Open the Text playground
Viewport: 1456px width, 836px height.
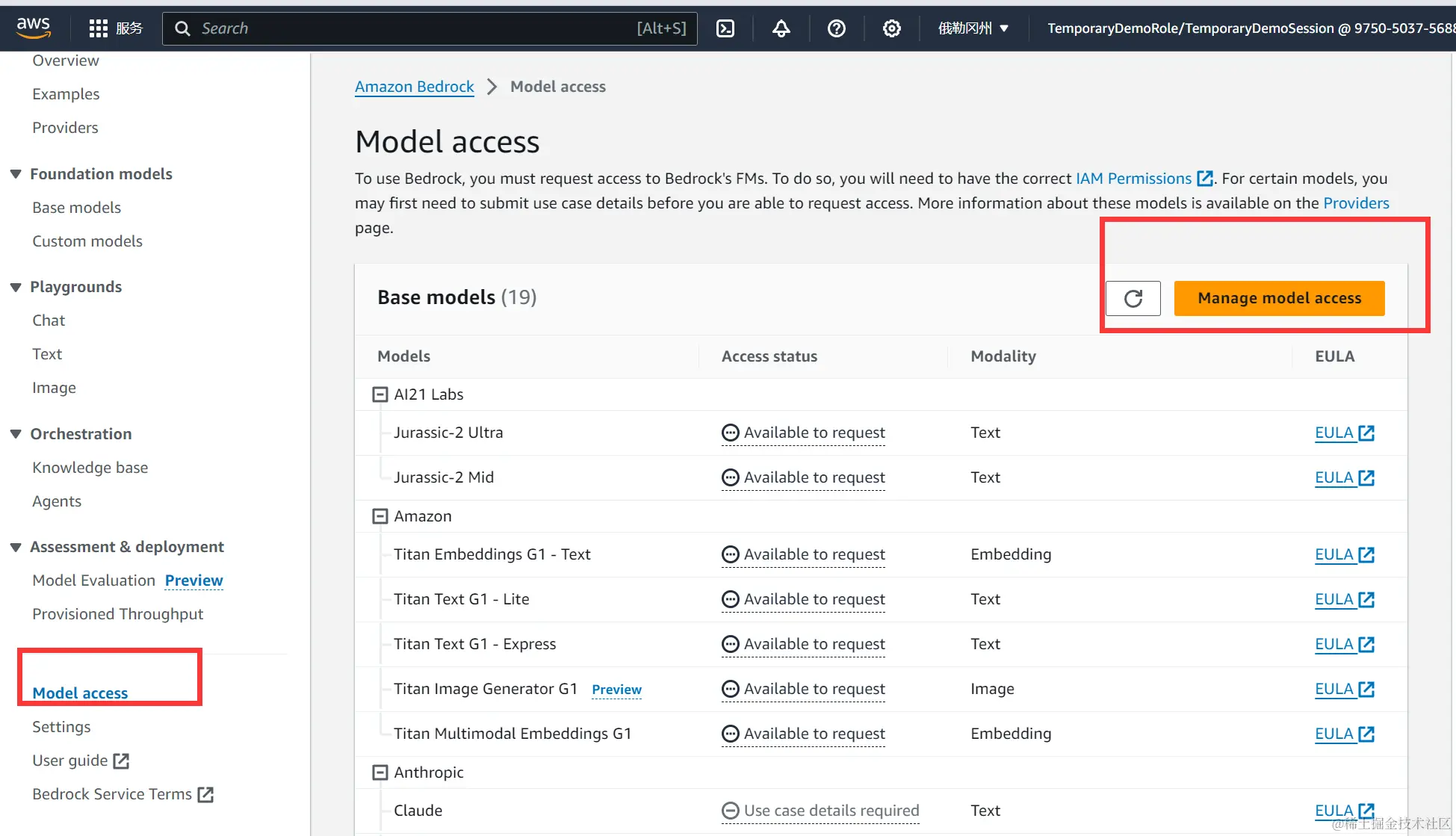point(47,354)
